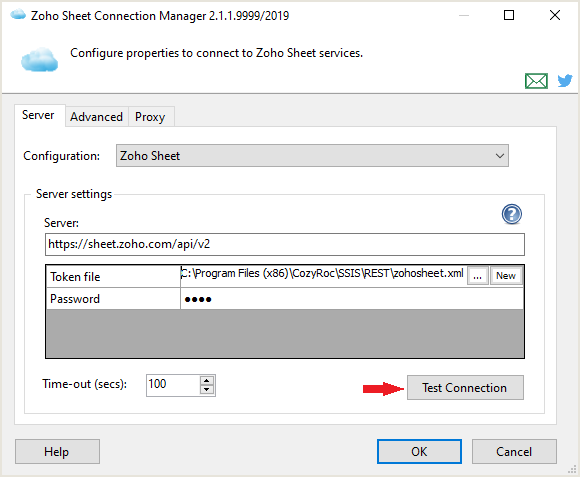Image resolution: width=580 pixels, height=477 pixels.
Task: Click the Time-out seconds value box
Action: (x=173, y=385)
